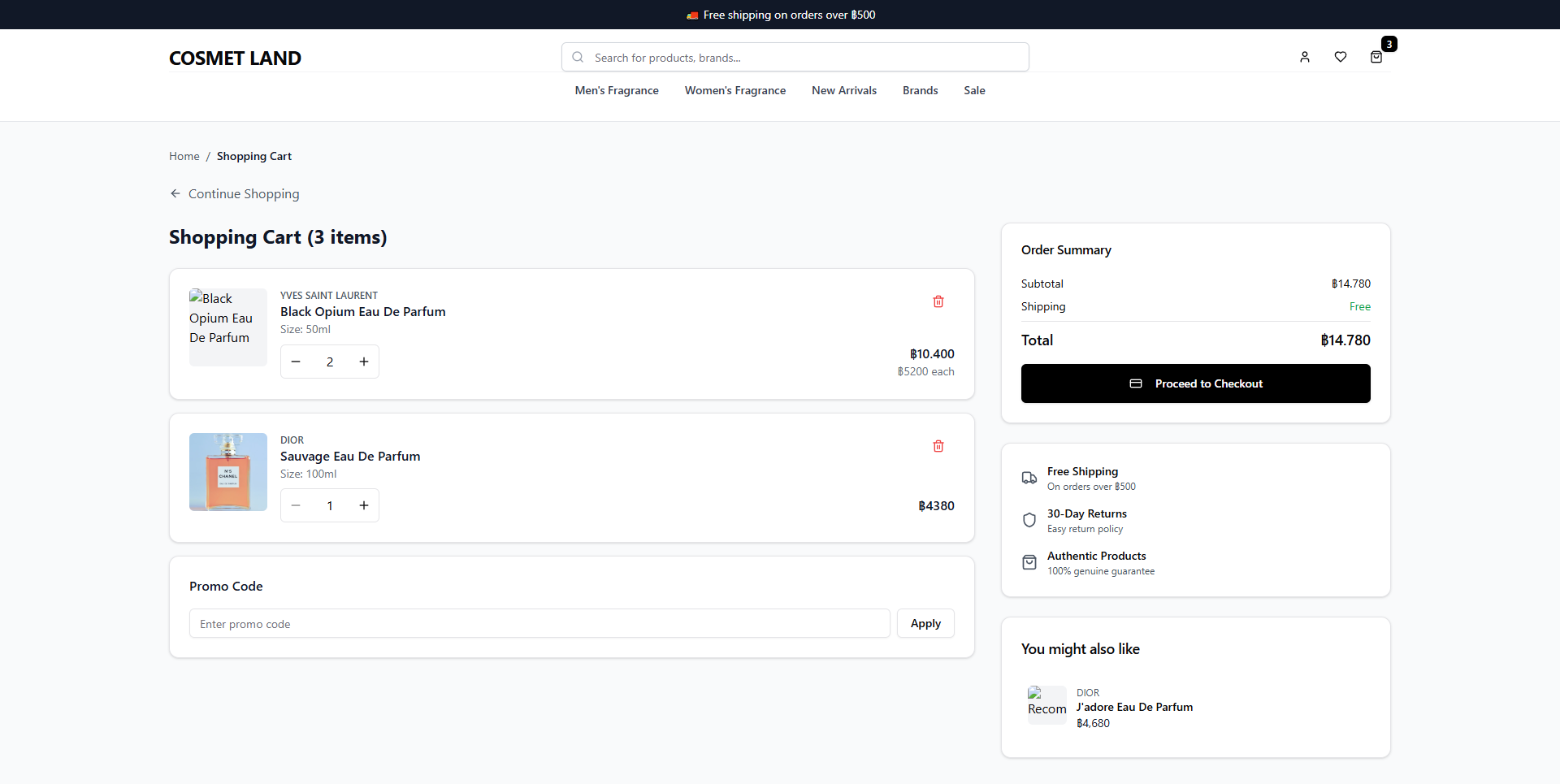The image size is (1560, 784).
Task: Click the Promo Code heading
Action: coord(226,587)
